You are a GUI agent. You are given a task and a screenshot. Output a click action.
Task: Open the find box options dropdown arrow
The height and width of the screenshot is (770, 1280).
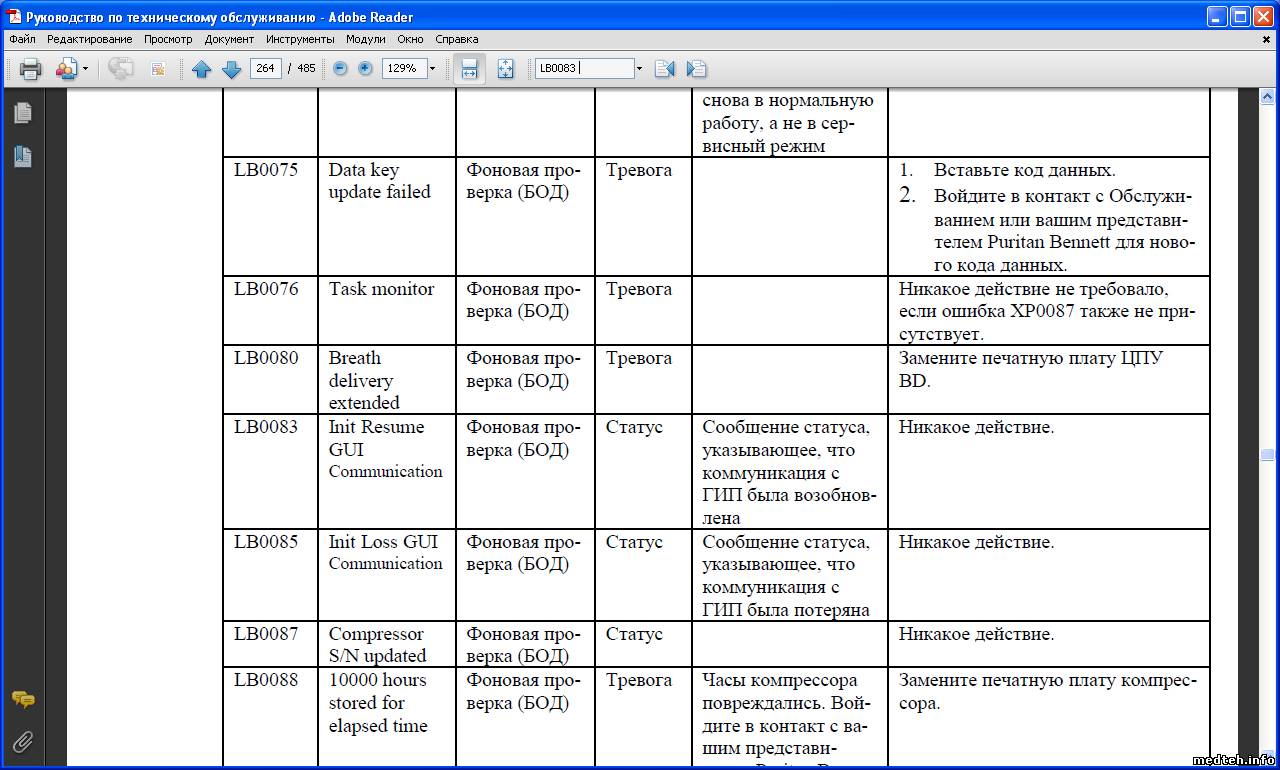[639, 69]
